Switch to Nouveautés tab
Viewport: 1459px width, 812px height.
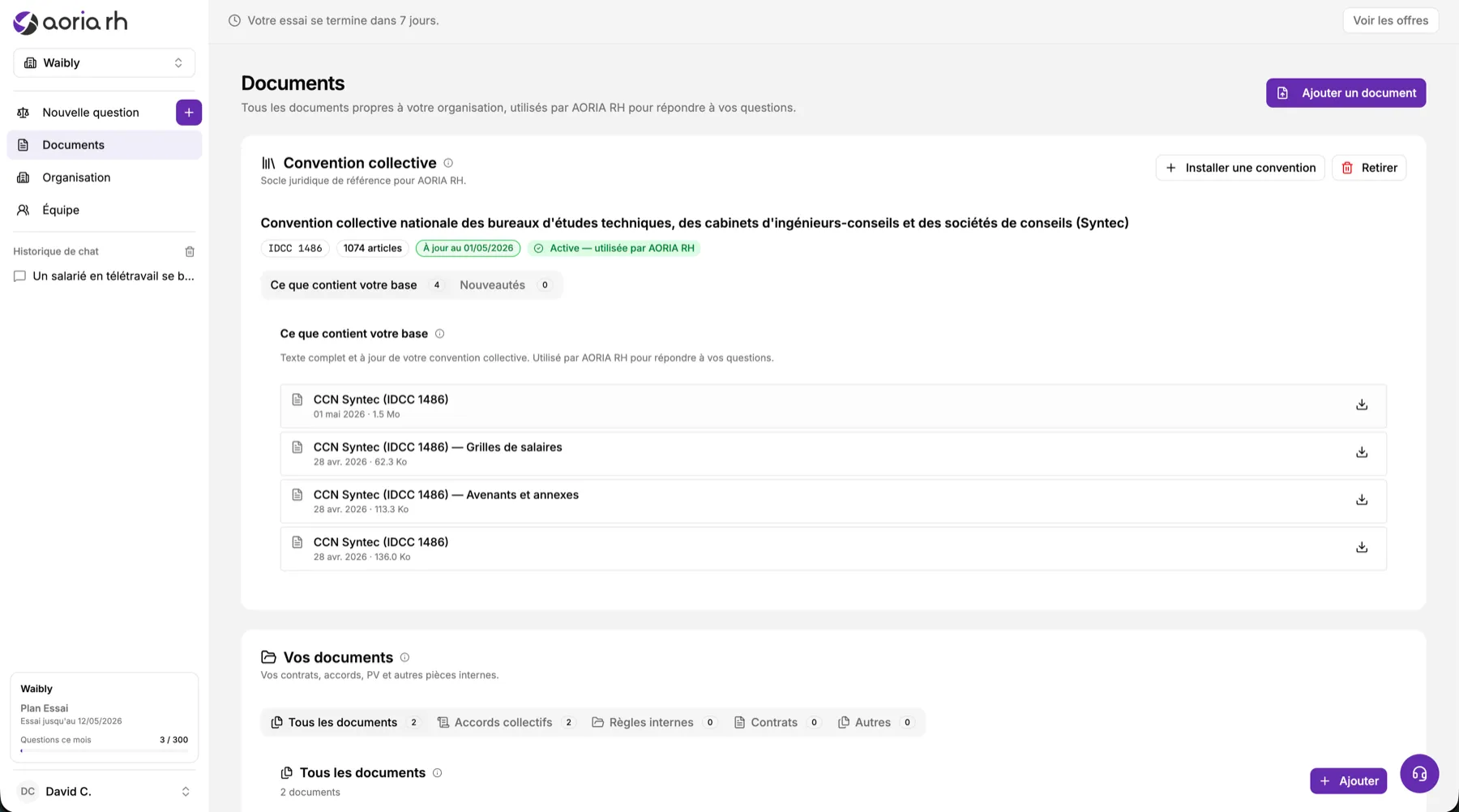point(505,285)
